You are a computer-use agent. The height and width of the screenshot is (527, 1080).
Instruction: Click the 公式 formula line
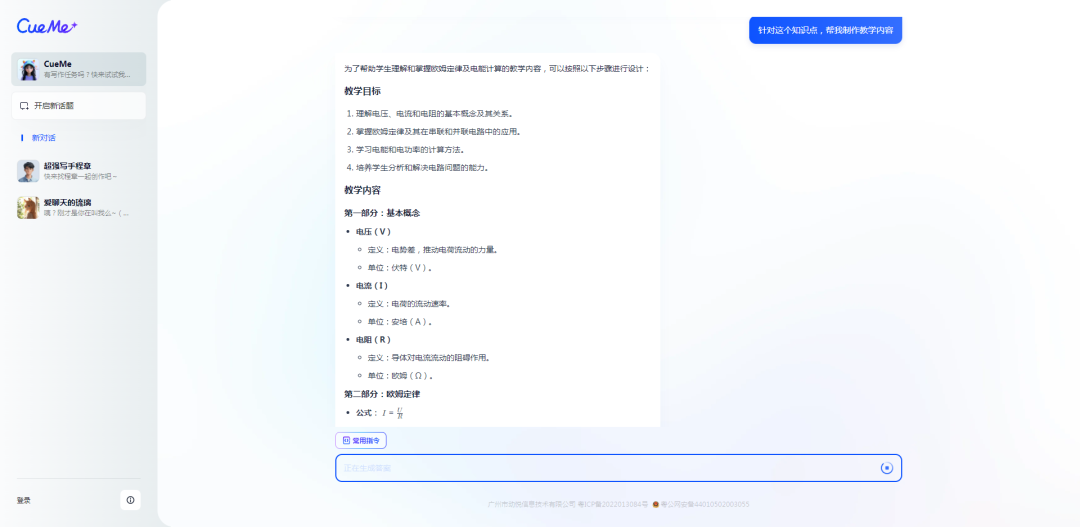[380, 413]
